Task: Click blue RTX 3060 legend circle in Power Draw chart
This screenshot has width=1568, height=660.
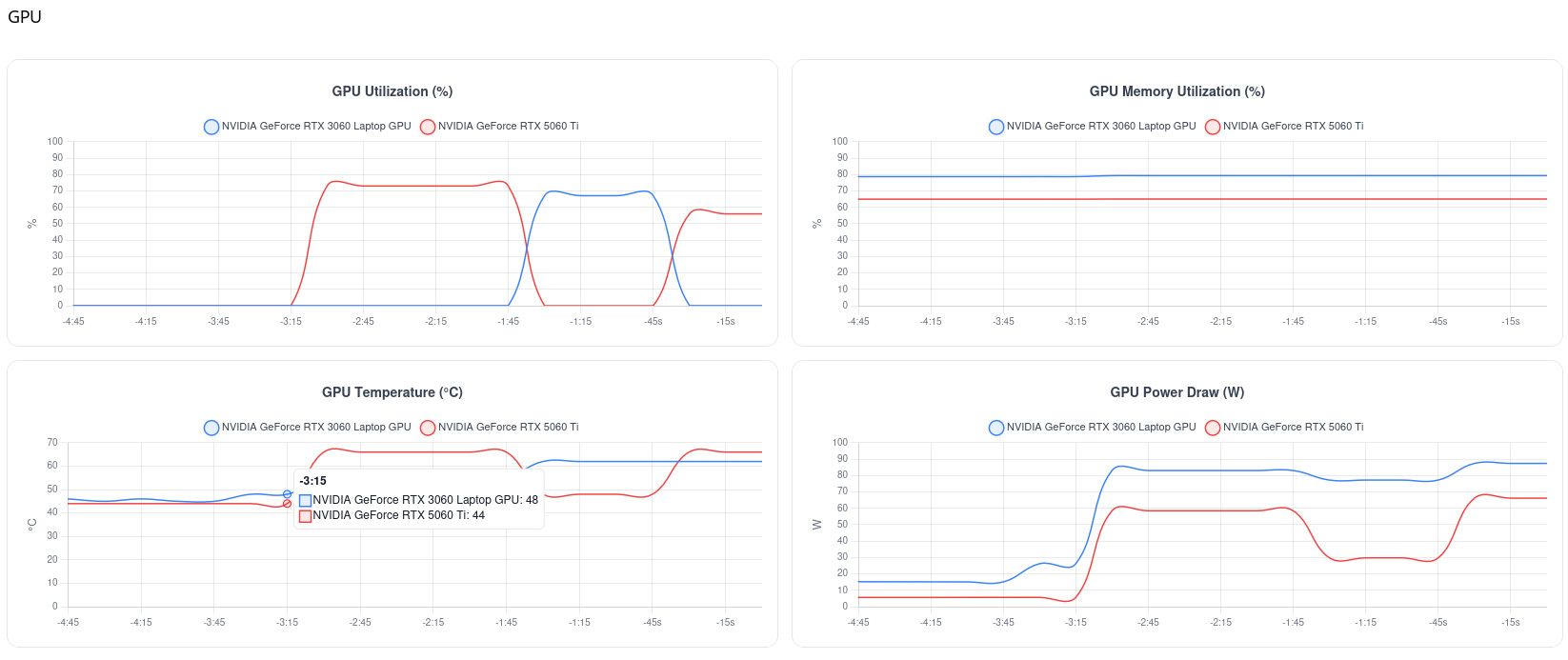Action: (x=996, y=428)
